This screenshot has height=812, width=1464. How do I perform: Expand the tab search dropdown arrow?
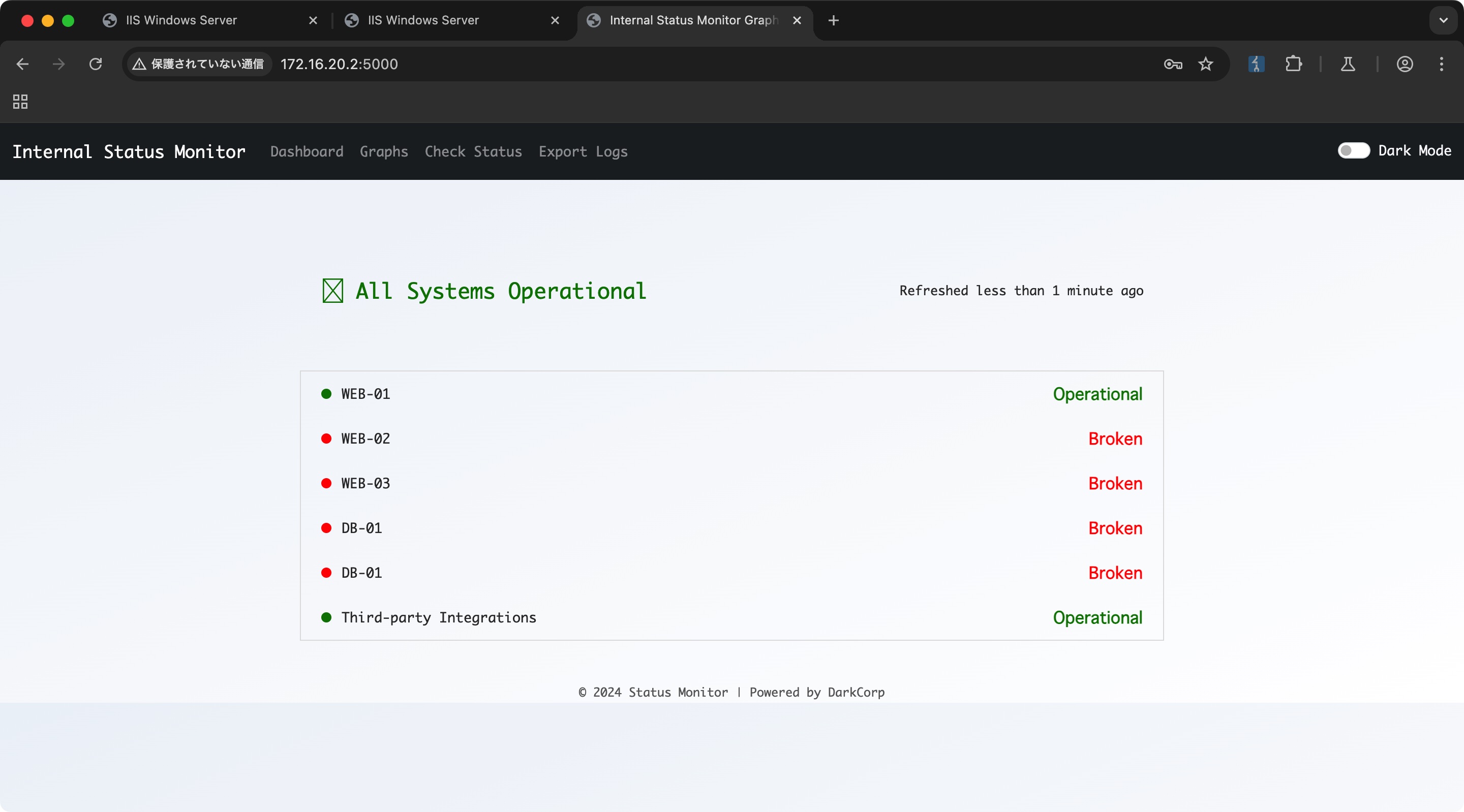point(1443,20)
